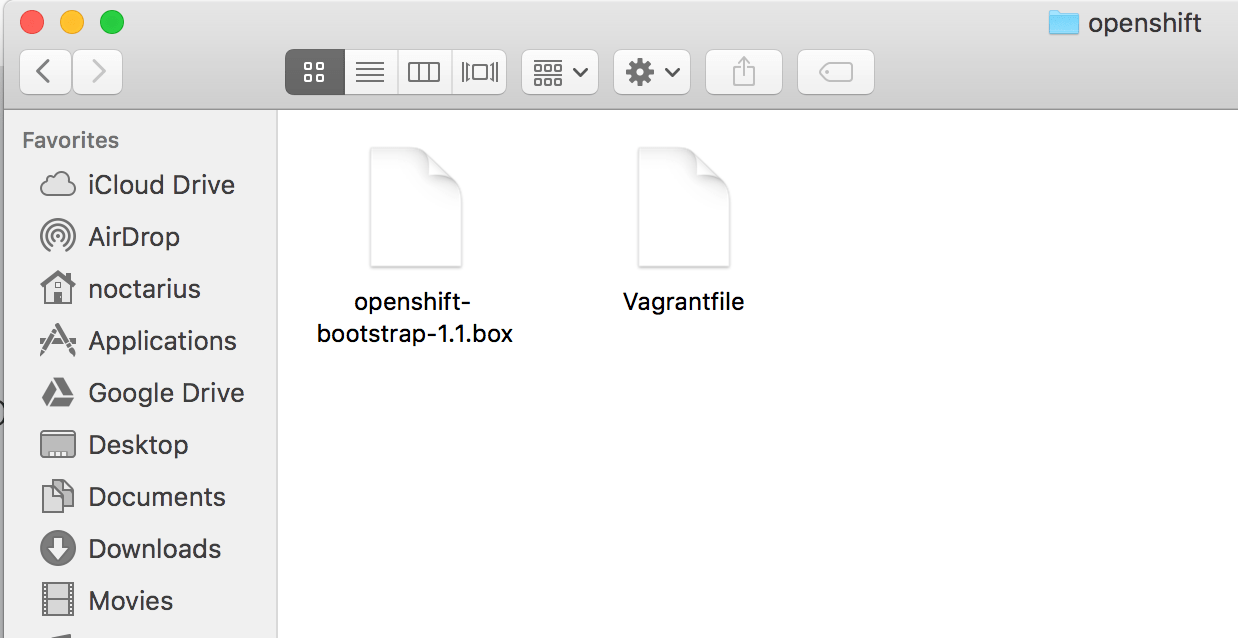The width and height of the screenshot is (1238, 638).
Task: Minimize the window with yellow button
Action: [72, 22]
